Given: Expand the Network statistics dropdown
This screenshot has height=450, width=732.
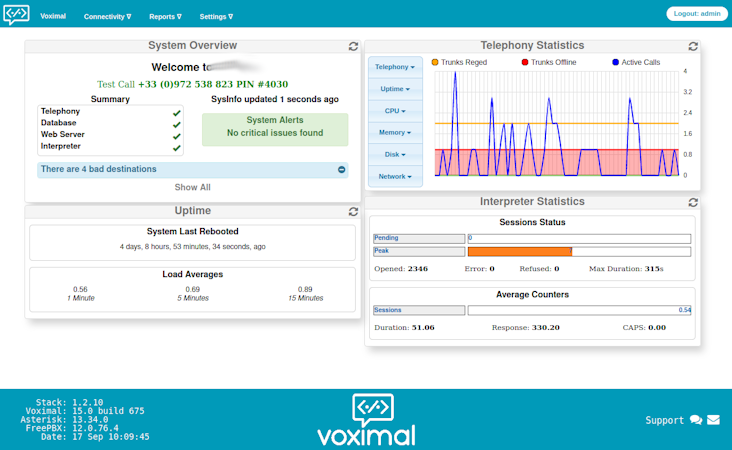Looking at the screenshot, I should coord(395,176).
